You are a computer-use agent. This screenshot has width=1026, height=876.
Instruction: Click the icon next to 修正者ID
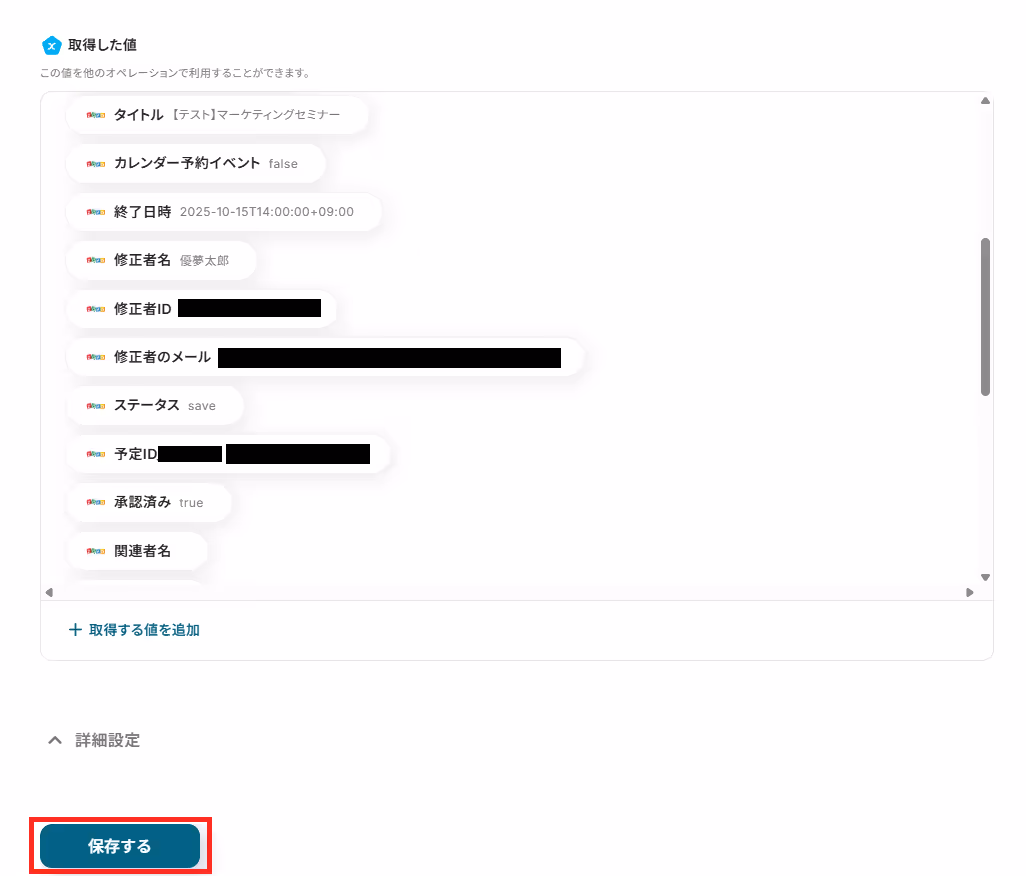coord(96,309)
